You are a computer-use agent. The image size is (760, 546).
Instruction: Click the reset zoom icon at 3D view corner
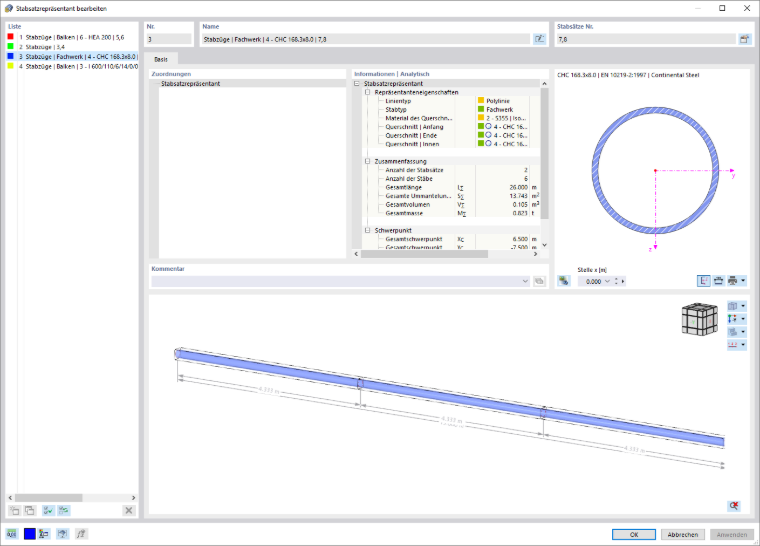734,506
